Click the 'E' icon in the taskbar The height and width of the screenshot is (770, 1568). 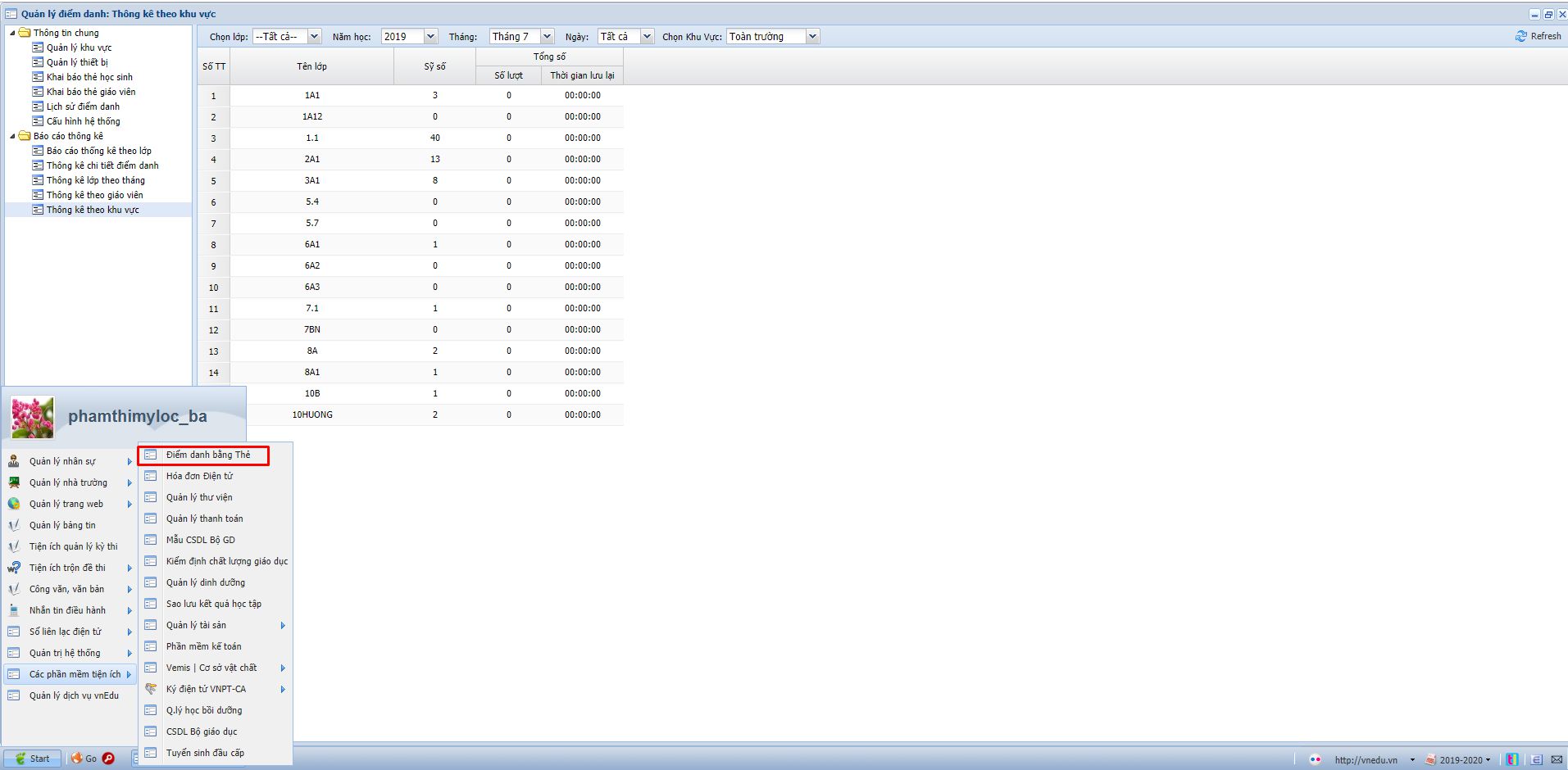point(1536,759)
